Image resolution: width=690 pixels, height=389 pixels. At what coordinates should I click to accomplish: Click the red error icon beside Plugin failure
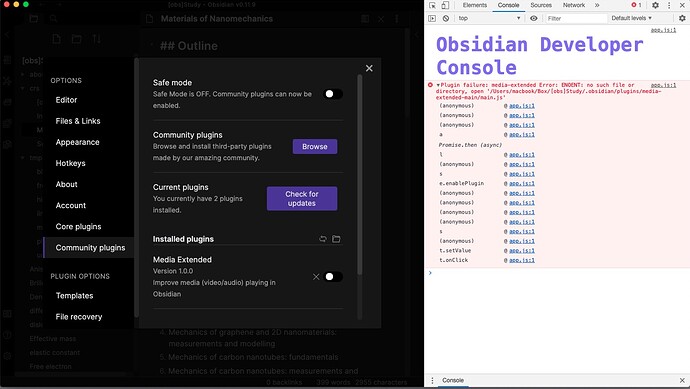point(430,84)
